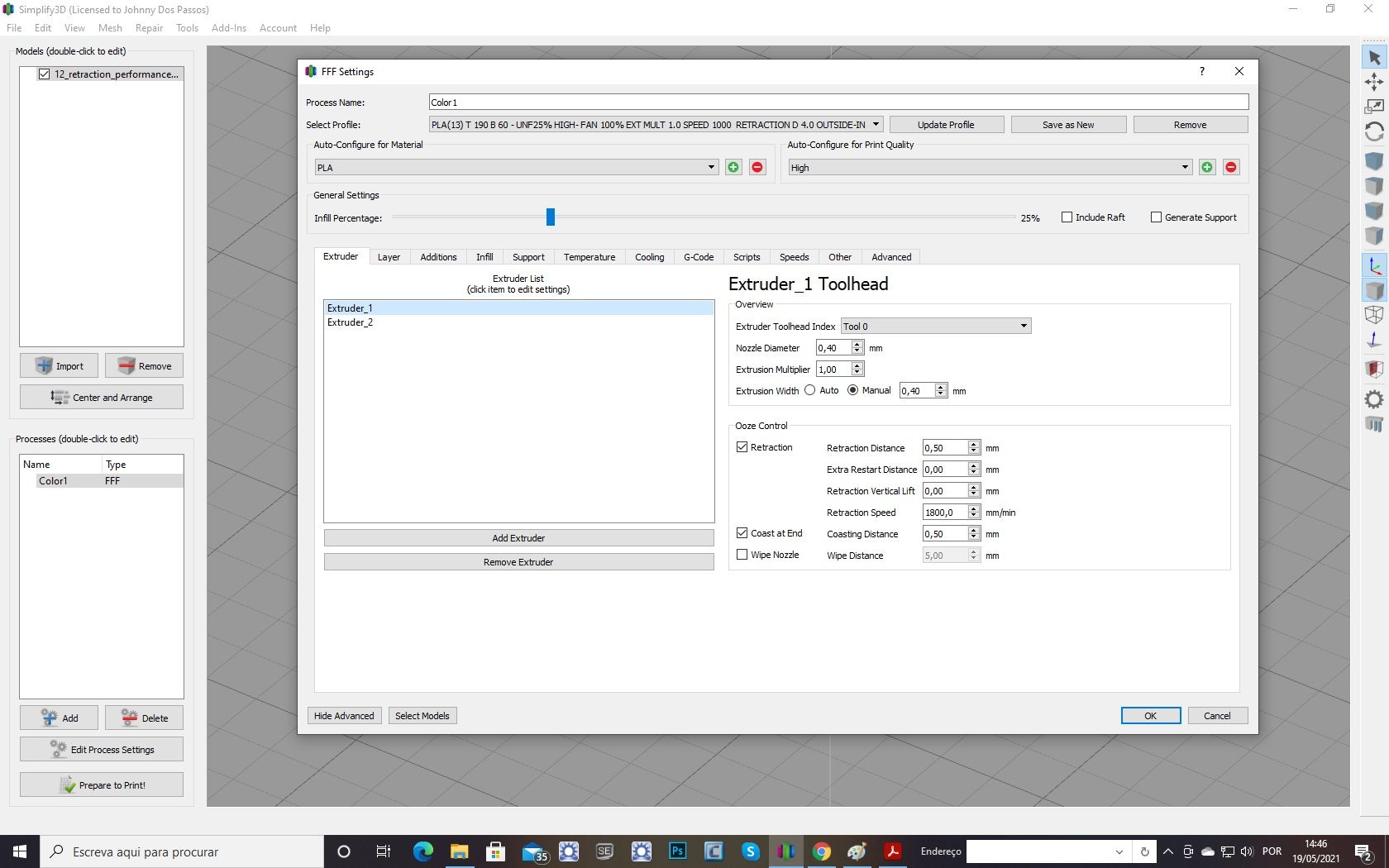Switch to the Layer tab

tap(389, 257)
